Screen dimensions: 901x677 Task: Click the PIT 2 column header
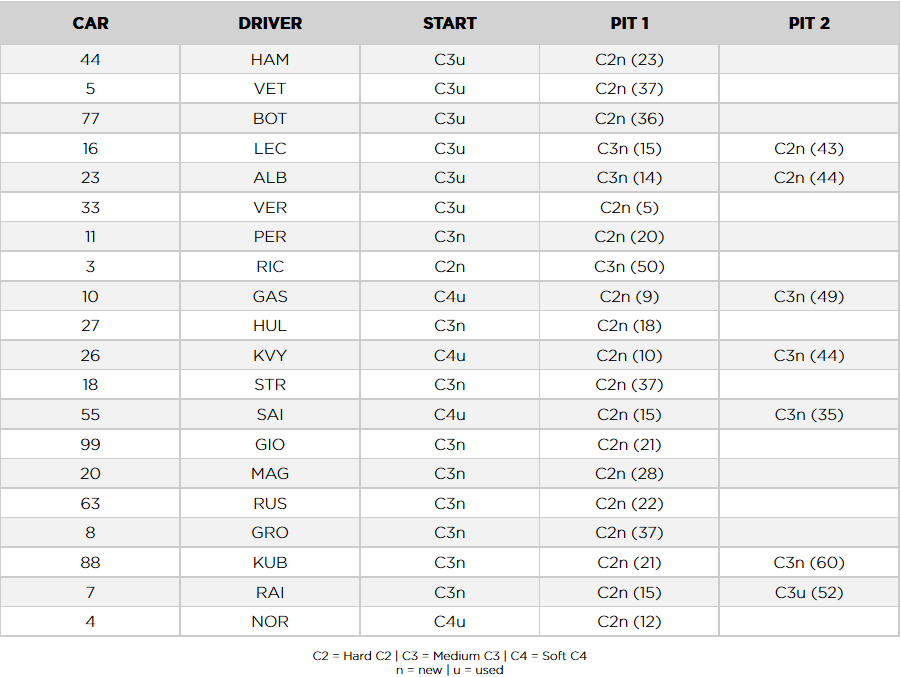(x=809, y=23)
